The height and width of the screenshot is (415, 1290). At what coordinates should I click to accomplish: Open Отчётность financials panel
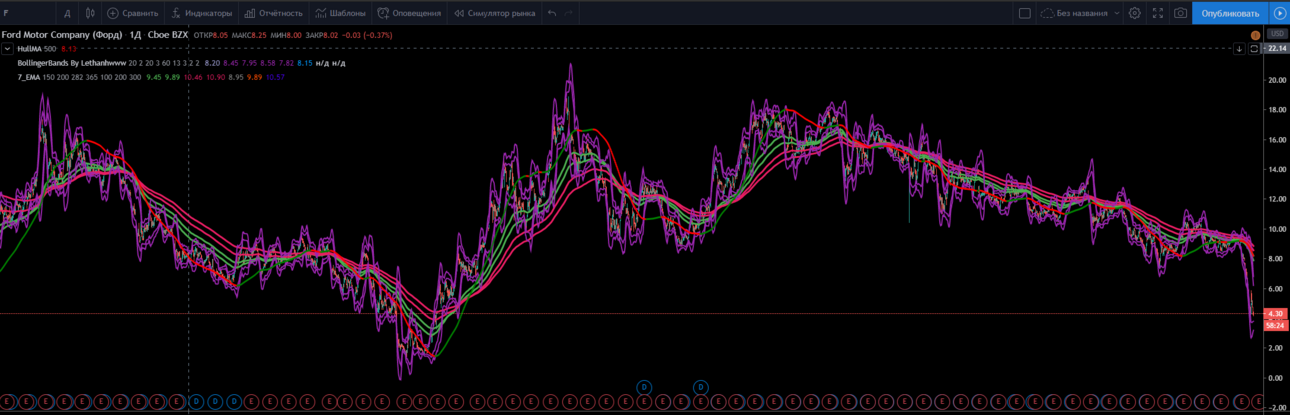click(273, 14)
